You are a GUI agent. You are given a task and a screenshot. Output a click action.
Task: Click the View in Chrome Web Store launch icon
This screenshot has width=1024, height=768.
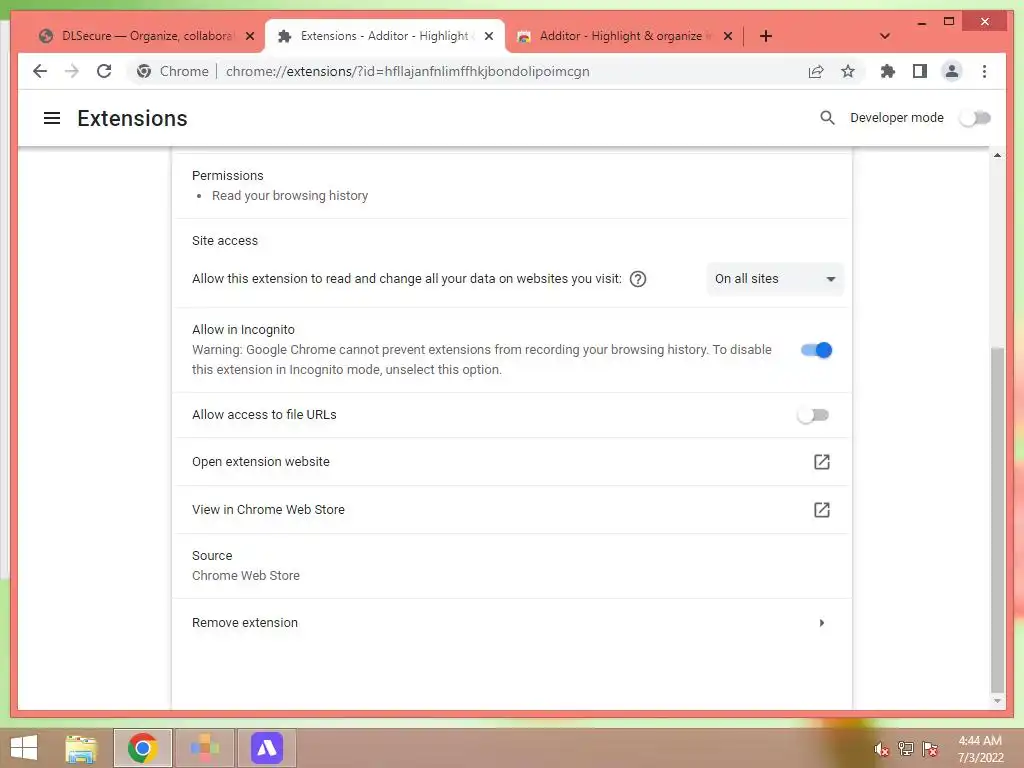point(822,509)
